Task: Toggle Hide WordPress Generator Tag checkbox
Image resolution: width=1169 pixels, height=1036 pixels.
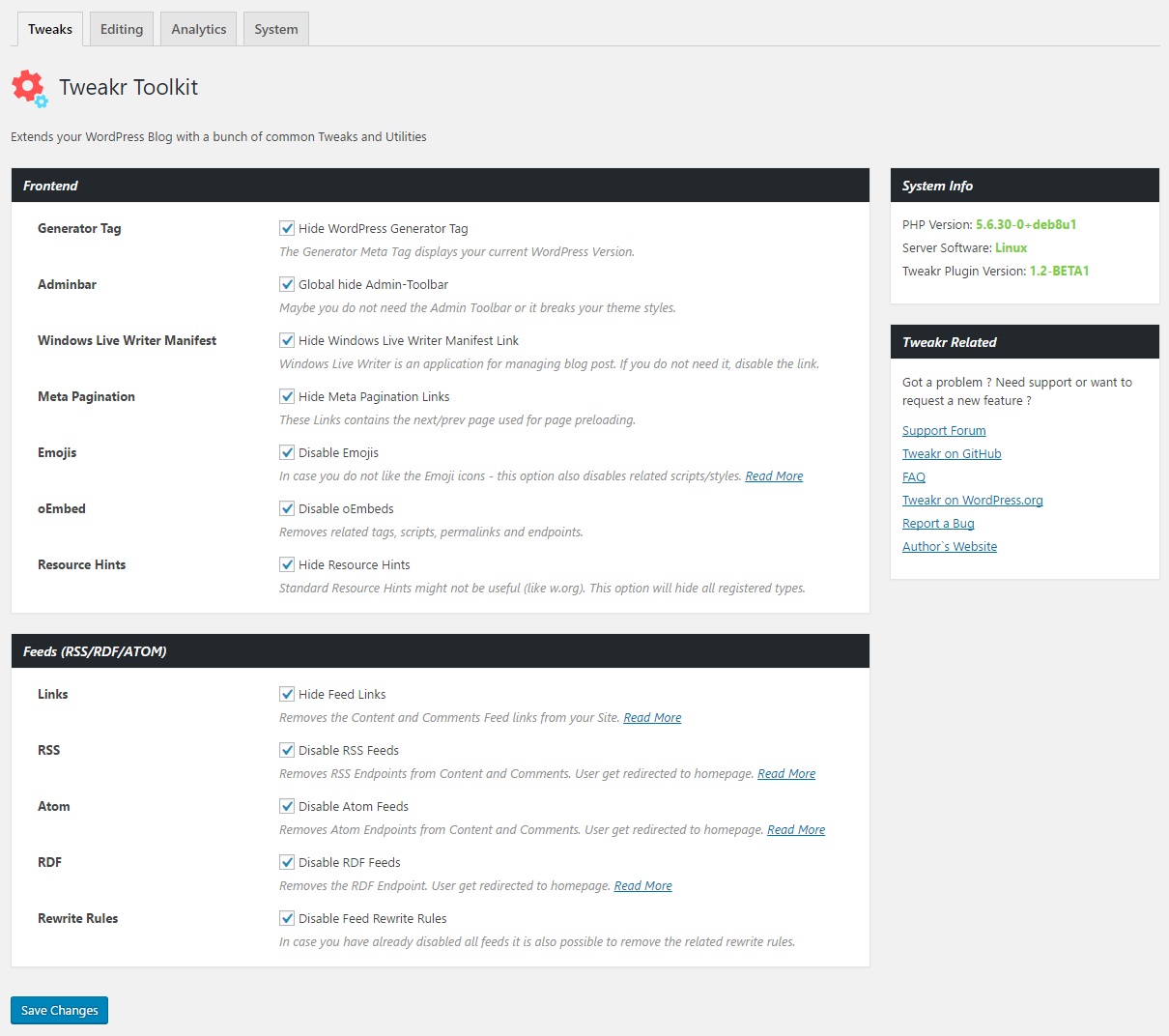Action: coord(287,228)
